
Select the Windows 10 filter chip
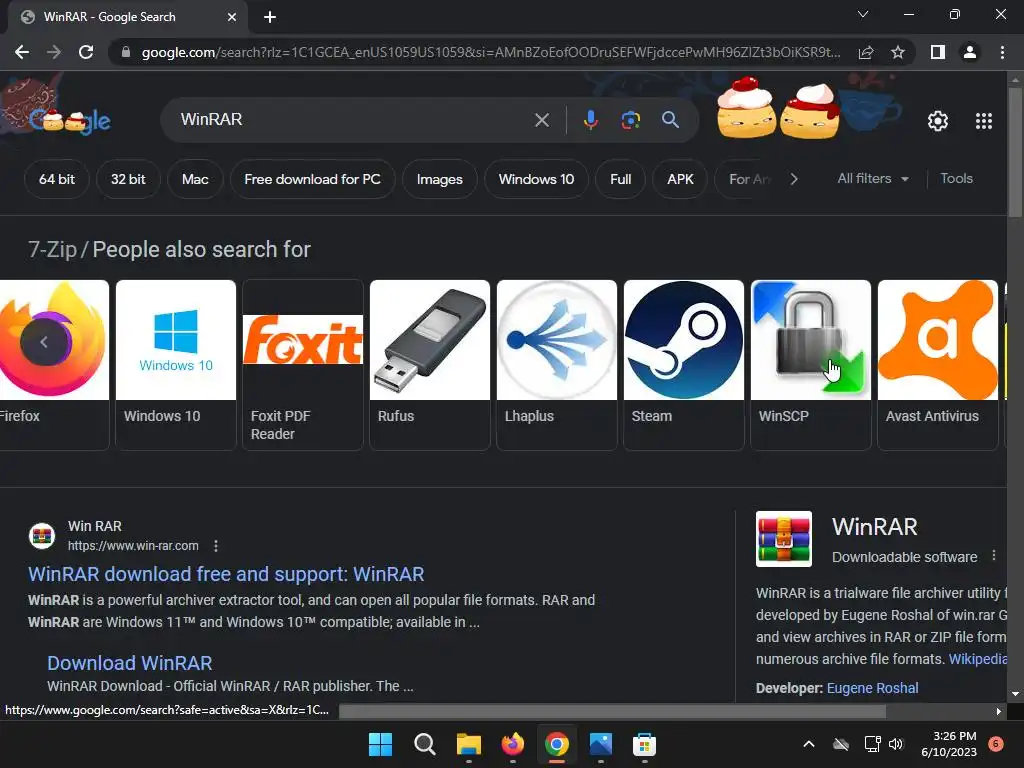pos(536,179)
